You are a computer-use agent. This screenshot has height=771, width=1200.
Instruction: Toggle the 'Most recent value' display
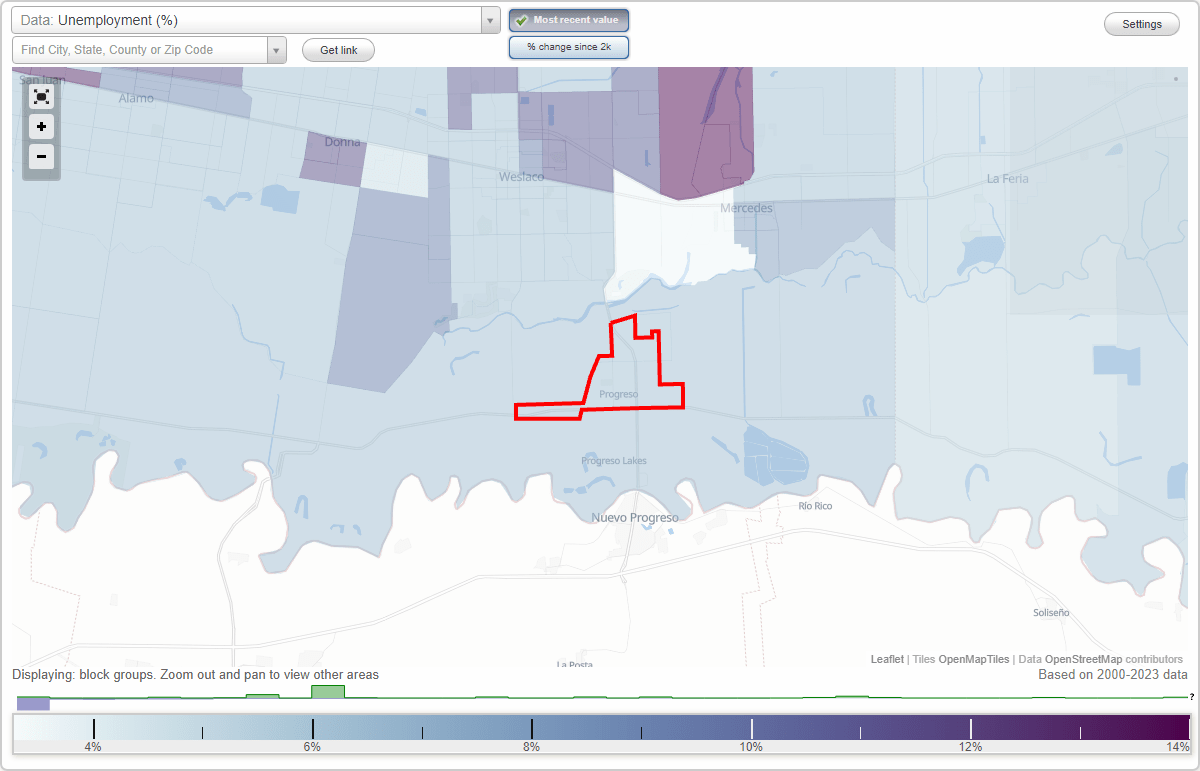568,19
